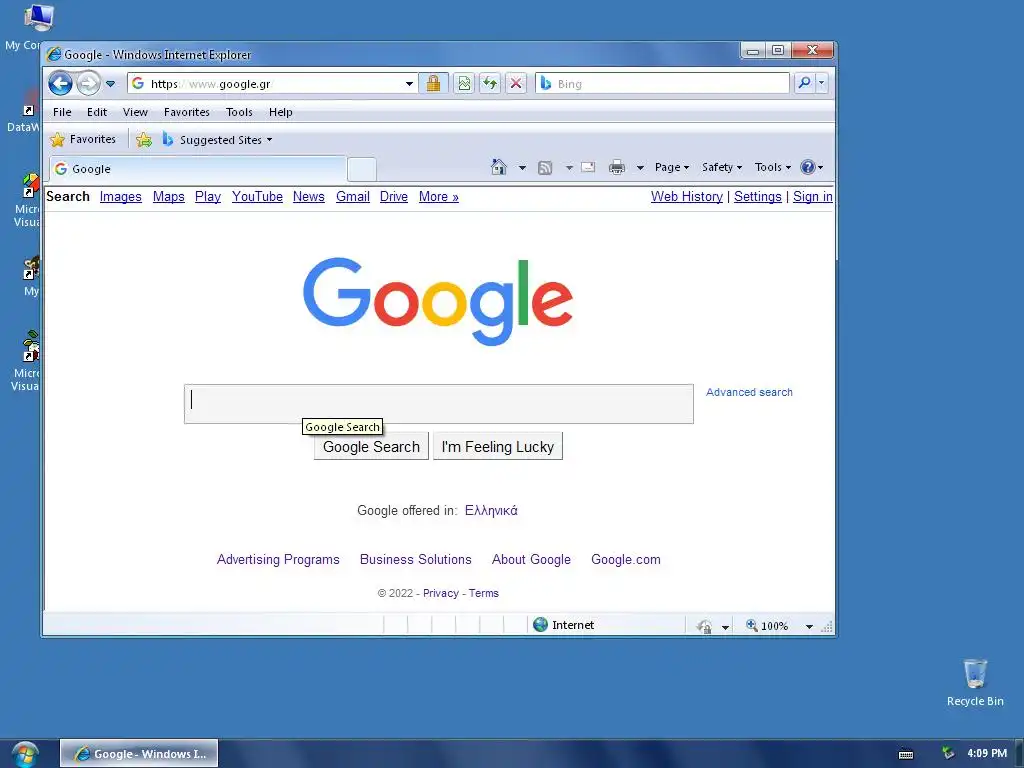Open the Terms link
The image size is (1024, 768).
(483, 593)
